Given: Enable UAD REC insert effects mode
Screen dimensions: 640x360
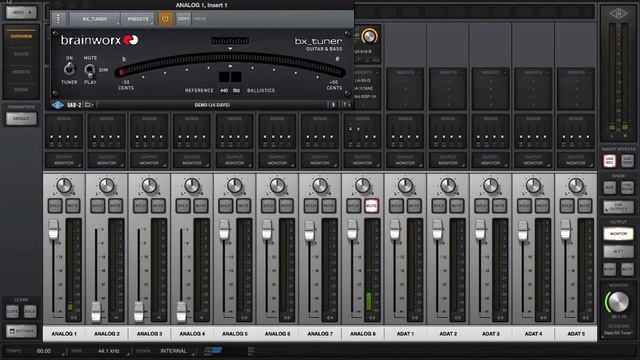Looking at the screenshot, I should point(610,161).
